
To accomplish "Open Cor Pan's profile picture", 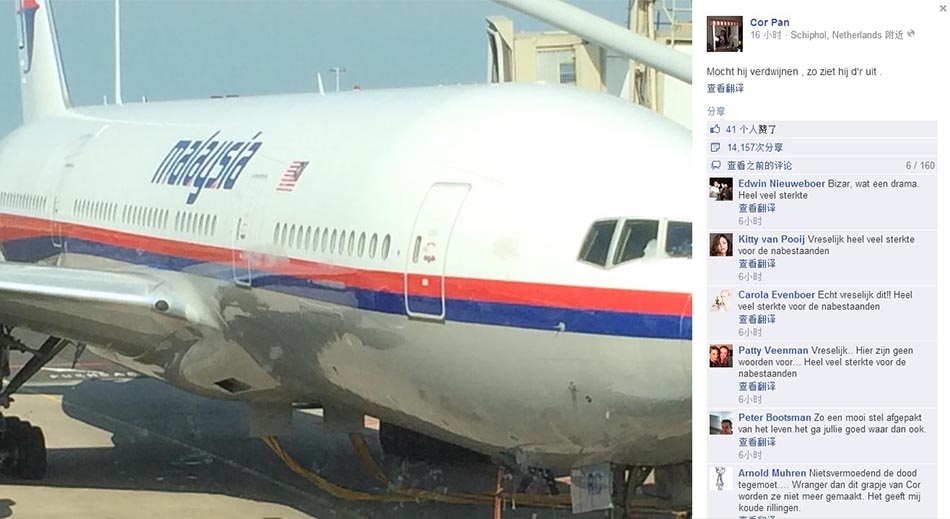I will tap(725, 34).
